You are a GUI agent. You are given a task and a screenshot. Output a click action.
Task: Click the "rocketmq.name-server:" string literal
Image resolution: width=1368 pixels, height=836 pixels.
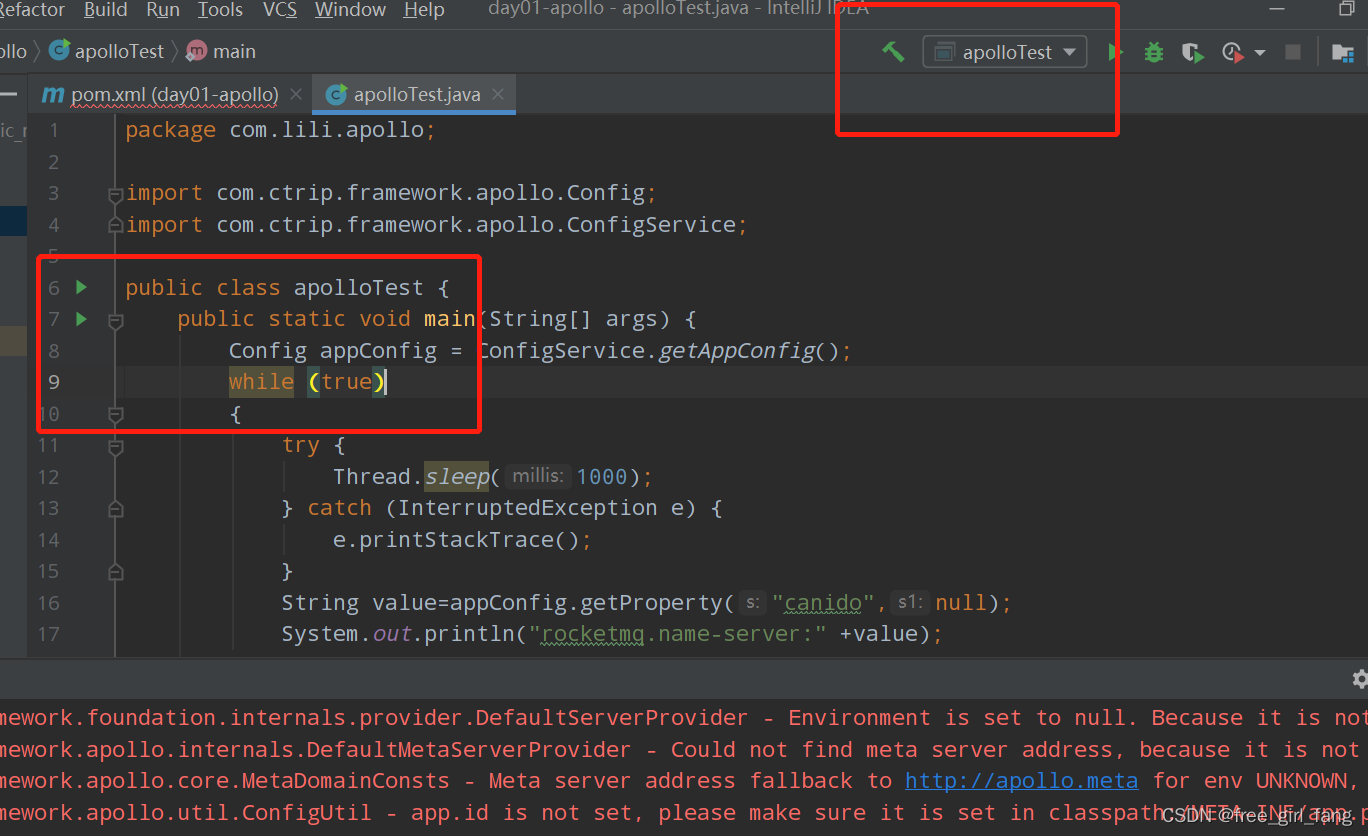679,635
